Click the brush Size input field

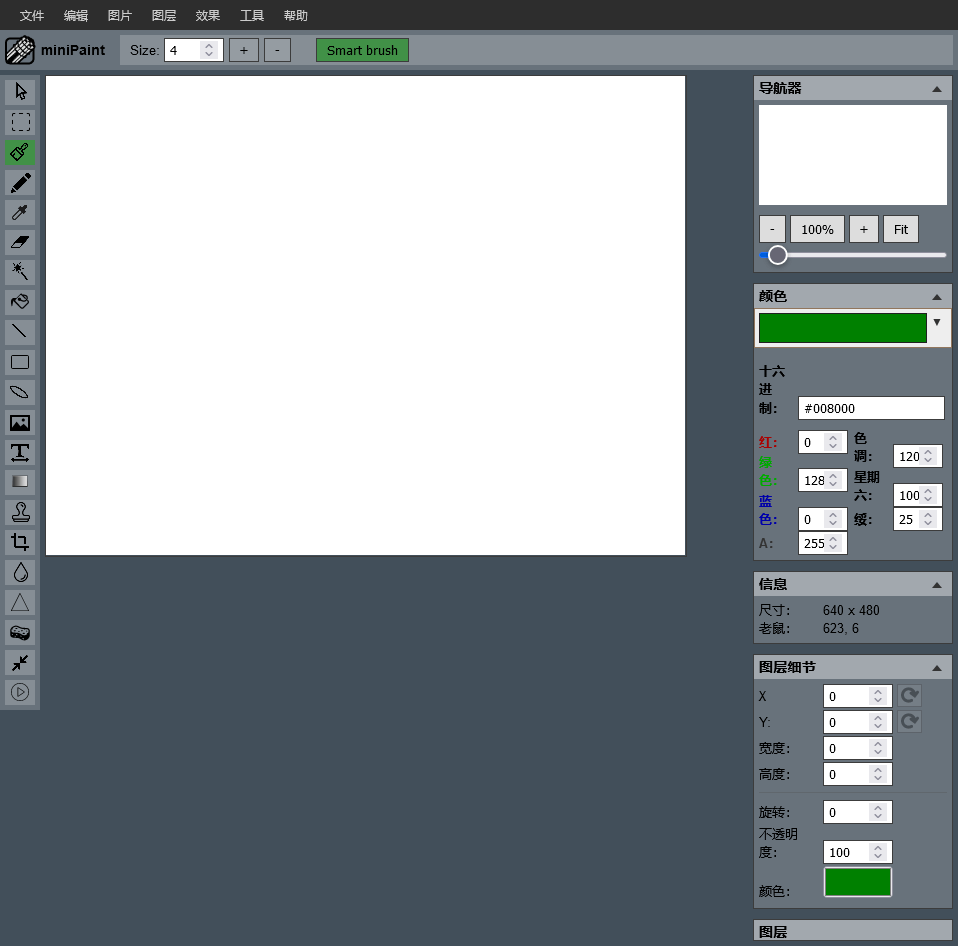(x=194, y=50)
